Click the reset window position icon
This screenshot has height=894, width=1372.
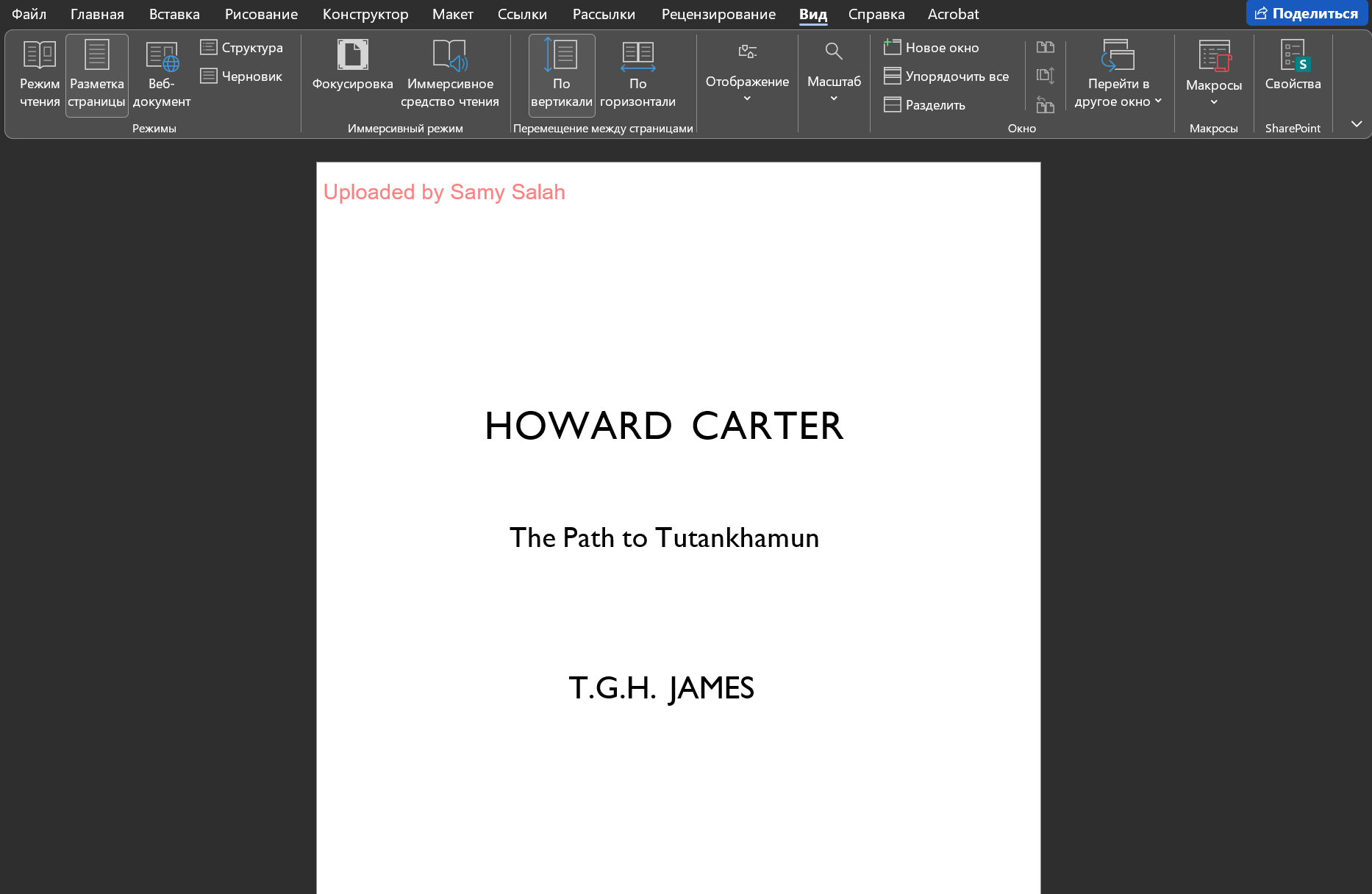(1046, 105)
